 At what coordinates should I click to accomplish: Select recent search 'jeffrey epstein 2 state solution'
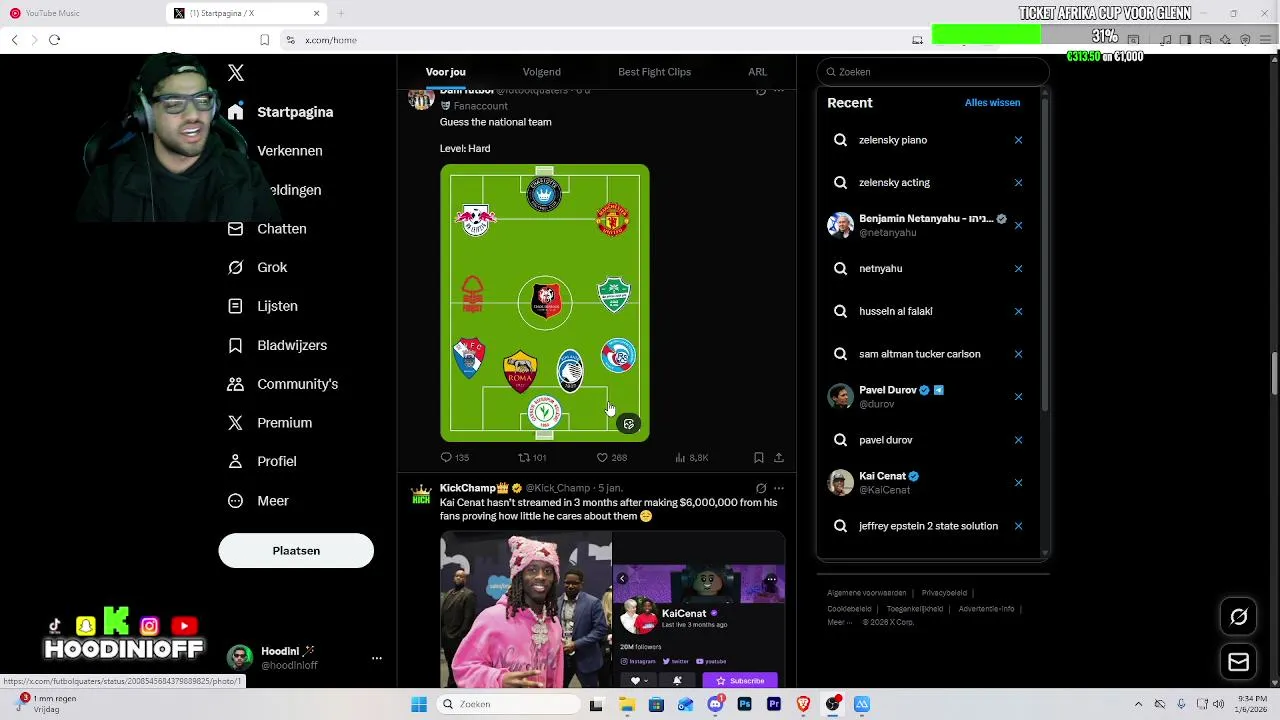pos(928,526)
